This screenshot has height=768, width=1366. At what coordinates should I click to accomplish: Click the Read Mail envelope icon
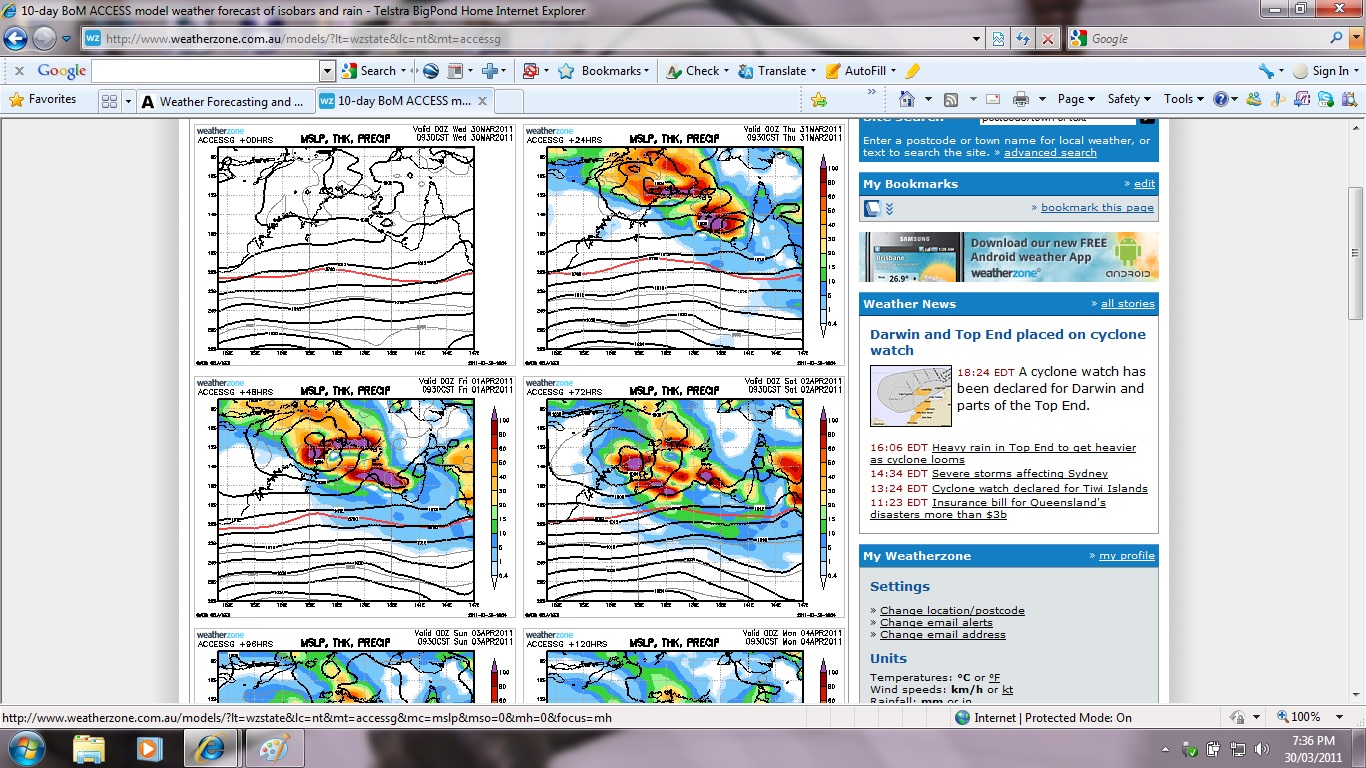tap(993, 99)
